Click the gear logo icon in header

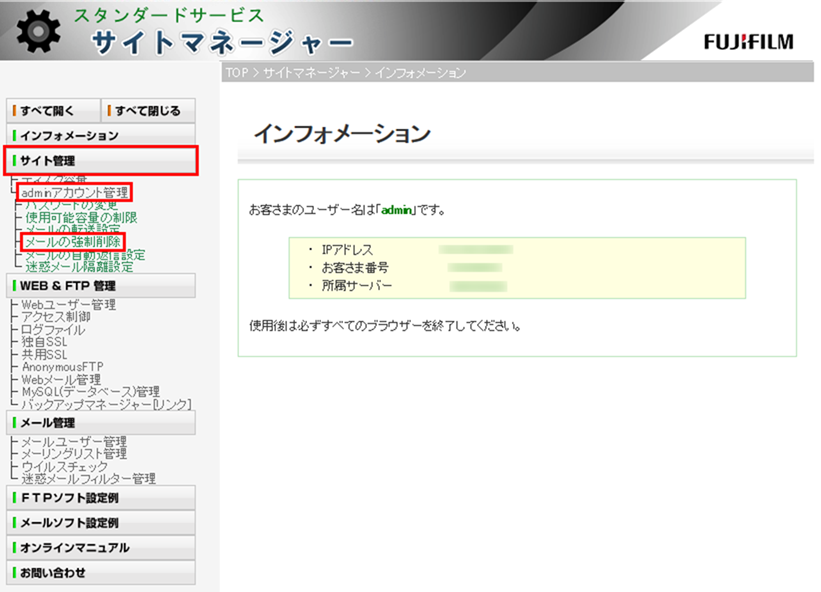(x=39, y=32)
